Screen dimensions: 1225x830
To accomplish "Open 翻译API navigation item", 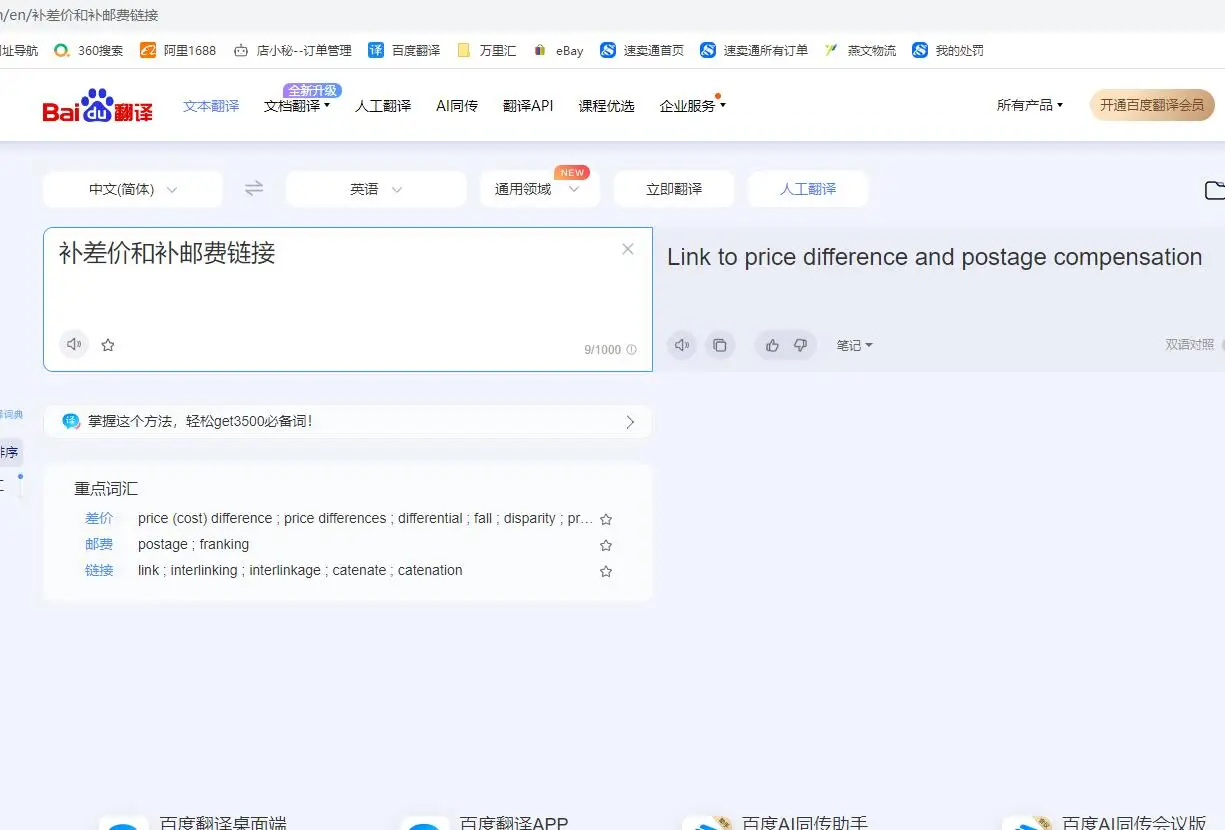I will pyautogui.click(x=528, y=106).
